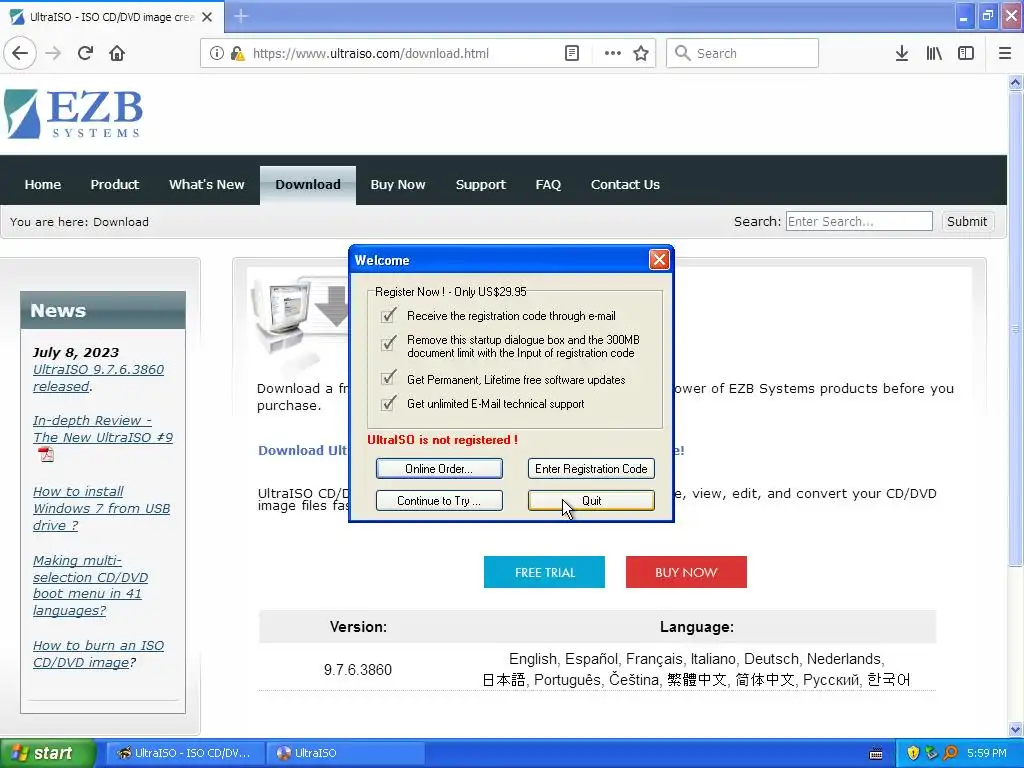1024x768 pixels.
Task: Close the Welcome dialog with X
Action: click(x=659, y=260)
